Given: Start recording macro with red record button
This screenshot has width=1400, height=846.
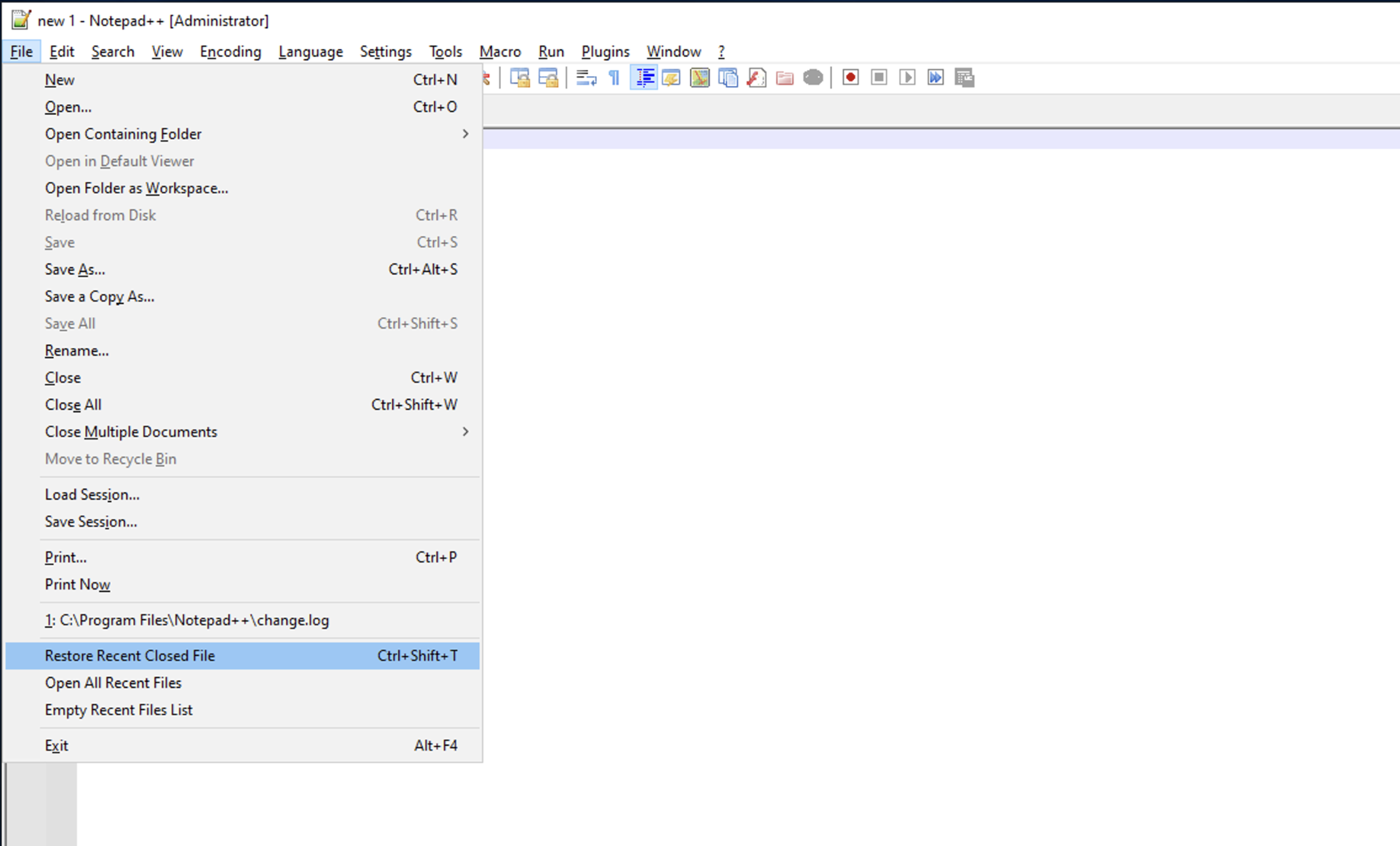Looking at the screenshot, I should 850,78.
